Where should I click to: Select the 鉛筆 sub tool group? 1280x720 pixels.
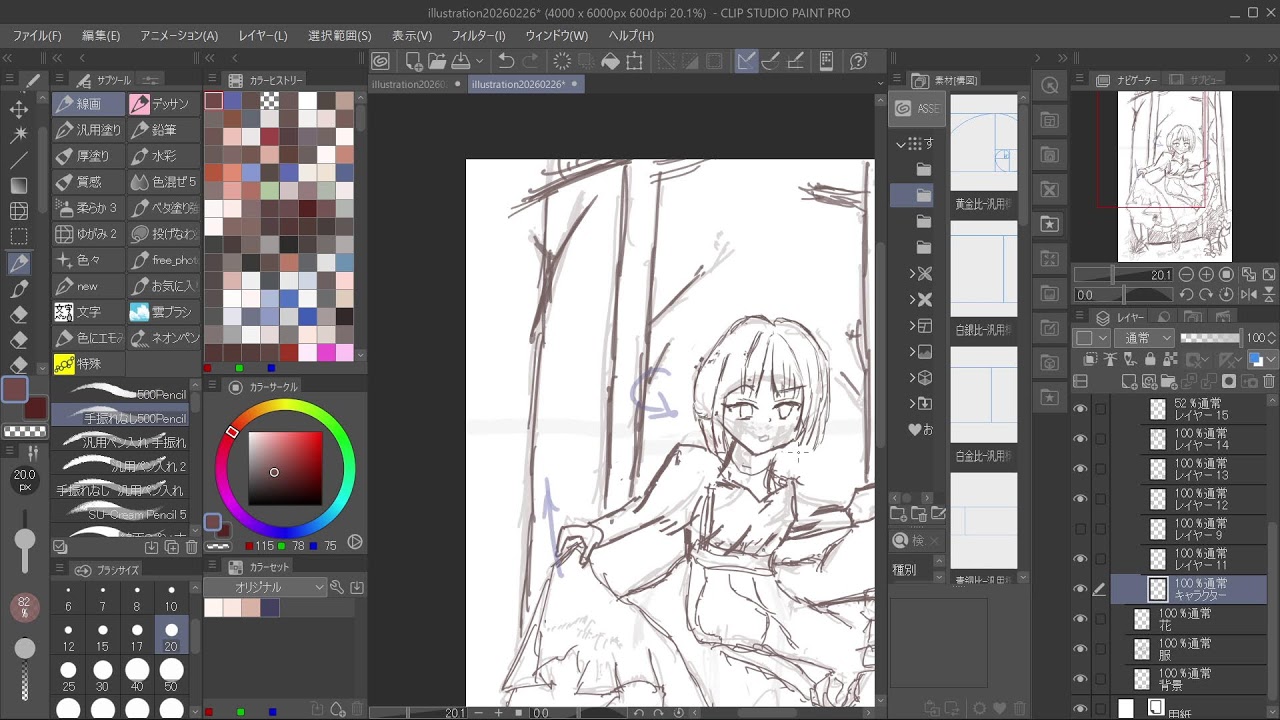(x=164, y=129)
